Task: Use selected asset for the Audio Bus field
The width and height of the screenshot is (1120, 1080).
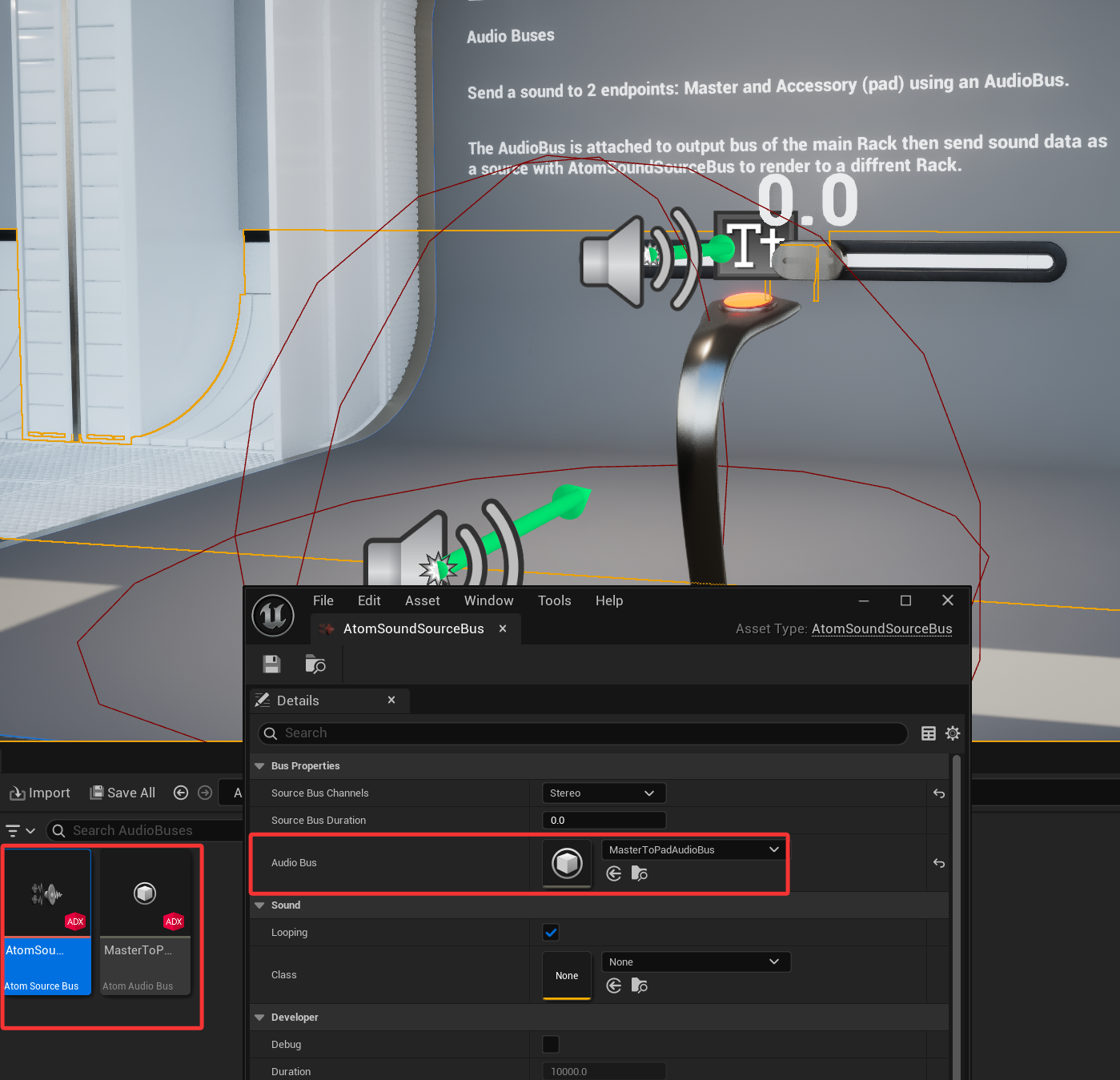Action: click(x=614, y=873)
